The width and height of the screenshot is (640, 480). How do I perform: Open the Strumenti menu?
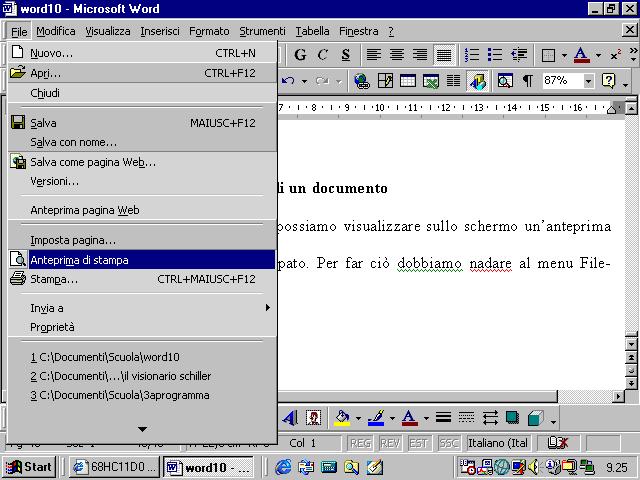pos(262,31)
